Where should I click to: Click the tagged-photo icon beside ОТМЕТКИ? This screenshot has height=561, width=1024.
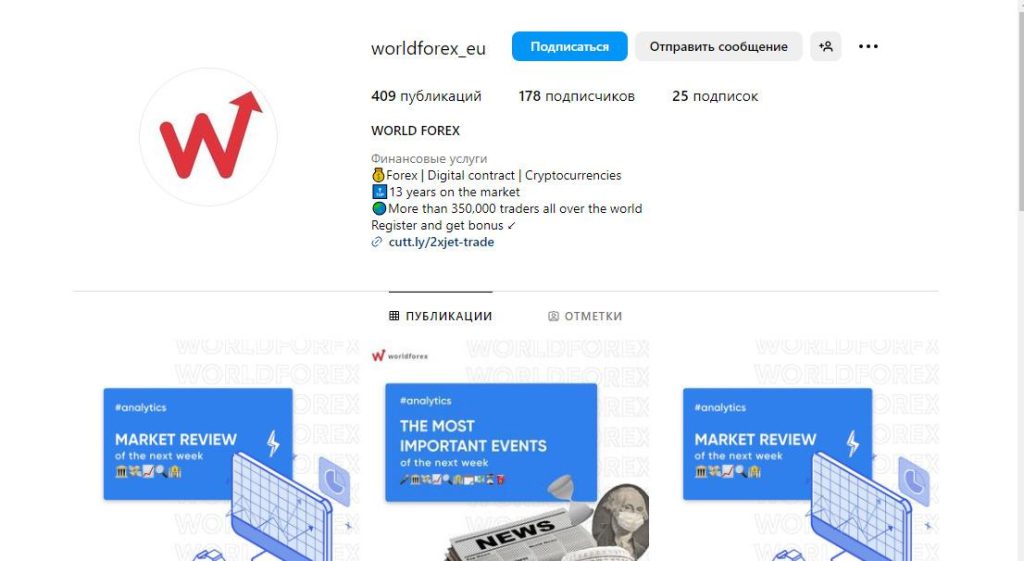coord(553,316)
